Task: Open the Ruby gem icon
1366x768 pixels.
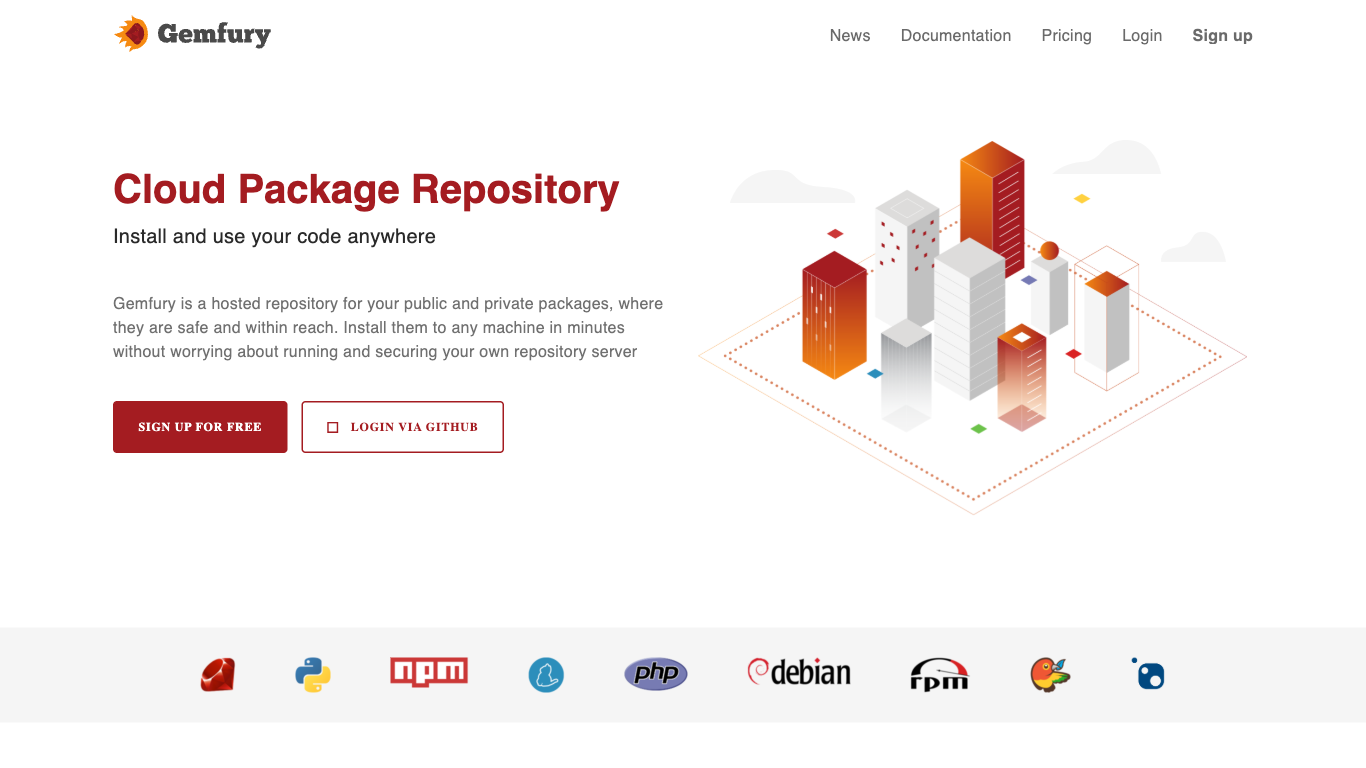Action: (x=217, y=675)
